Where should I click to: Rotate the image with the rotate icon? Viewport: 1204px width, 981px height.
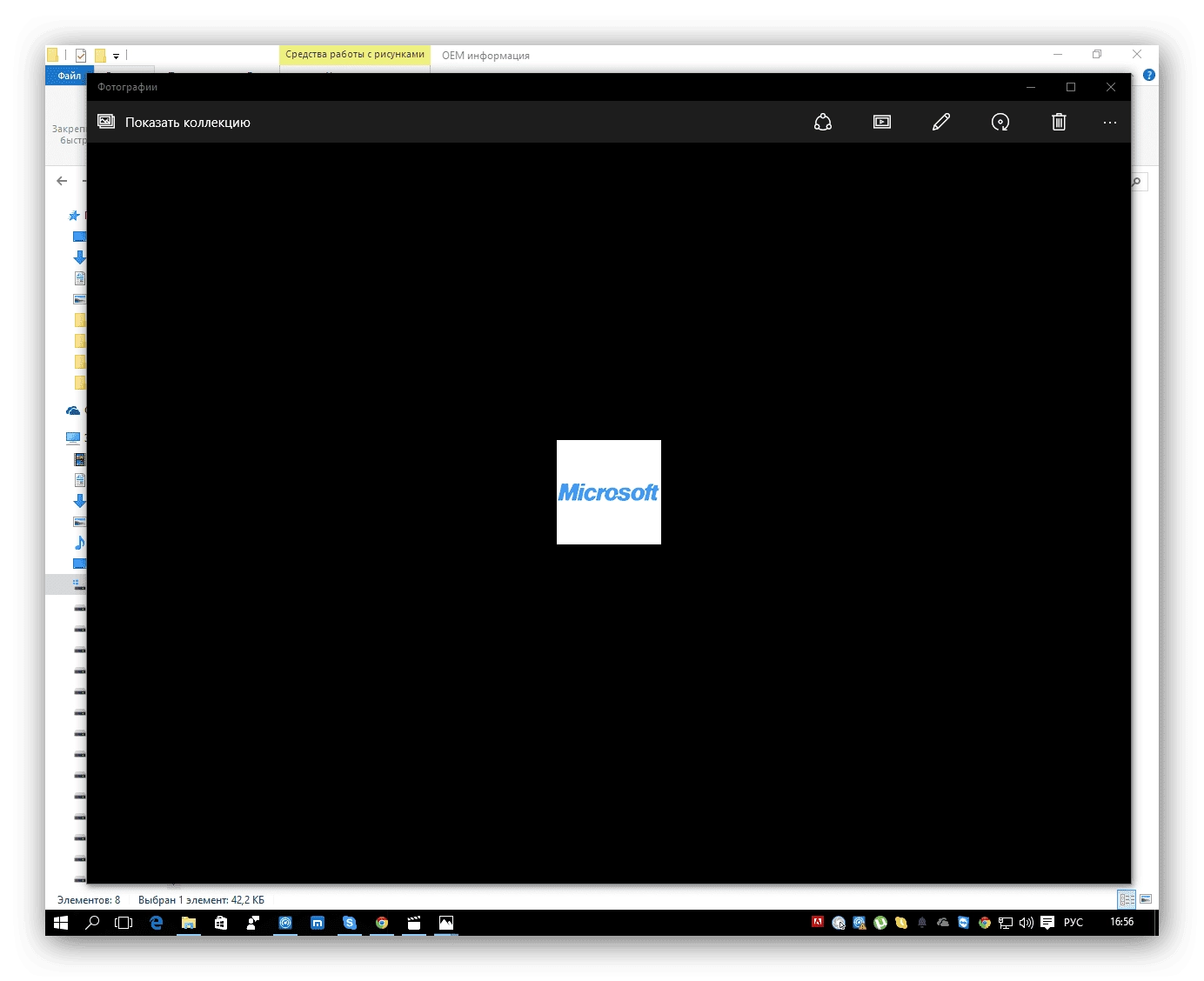(1000, 123)
